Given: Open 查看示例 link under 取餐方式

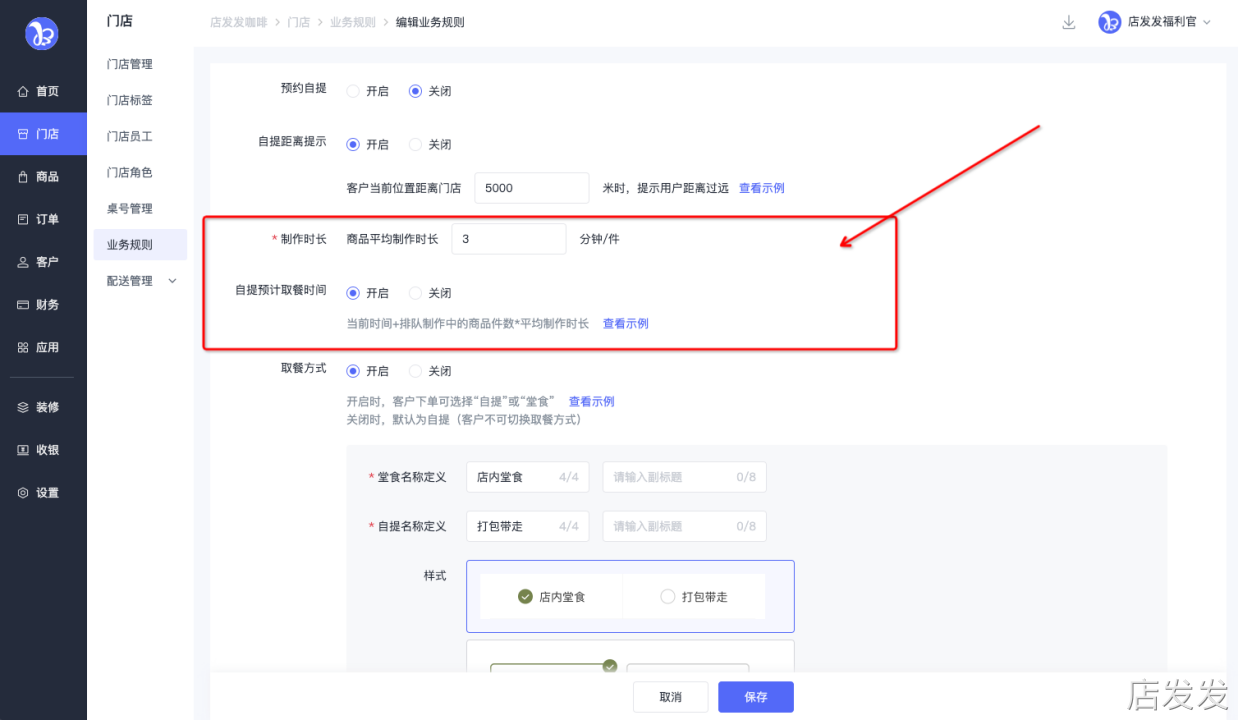Looking at the screenshot, I should (591, 402).
